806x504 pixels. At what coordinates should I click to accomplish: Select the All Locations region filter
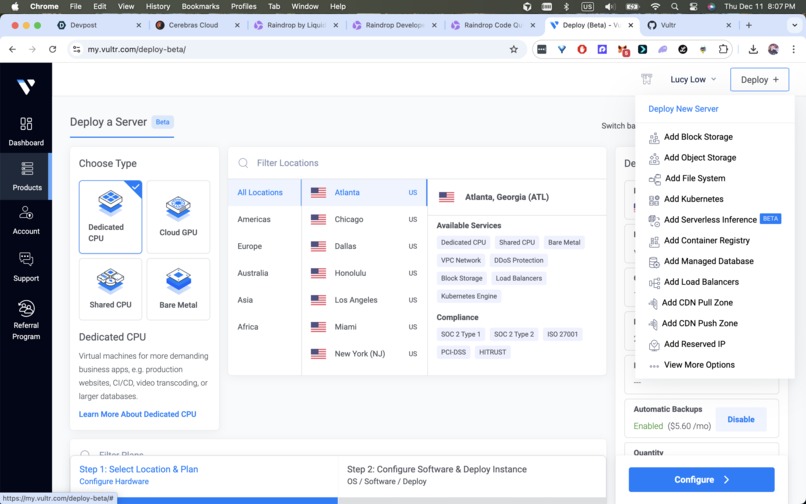(265, 192)
